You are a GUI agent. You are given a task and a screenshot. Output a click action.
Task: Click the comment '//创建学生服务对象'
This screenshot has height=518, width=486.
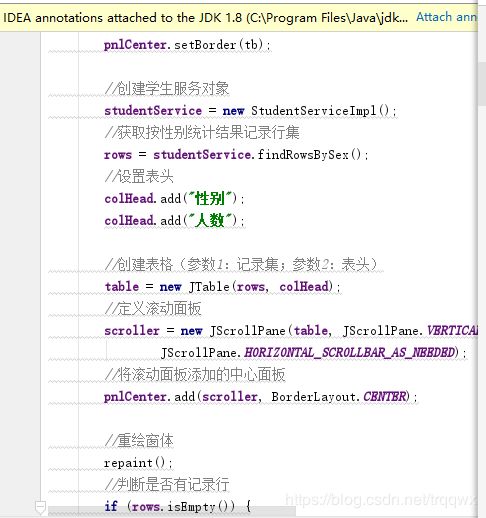pos(167,89)
